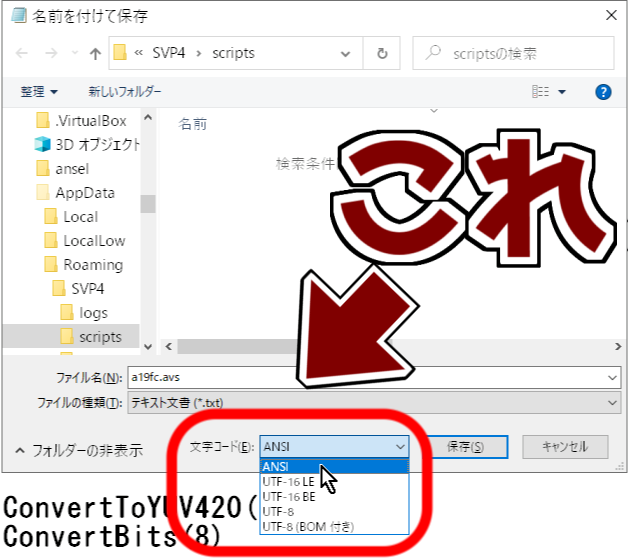
Task: Choose UTF-8 encoding
Action: tap(334, 512)
